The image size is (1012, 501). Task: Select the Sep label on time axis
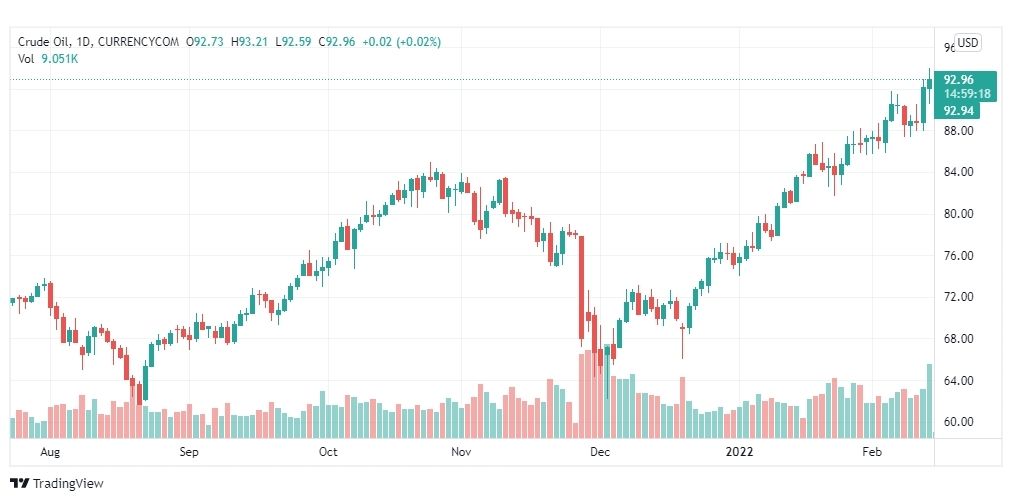(x=189, y=452)
